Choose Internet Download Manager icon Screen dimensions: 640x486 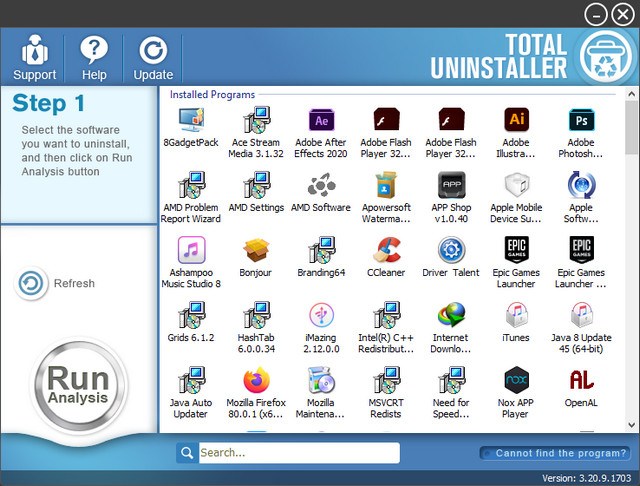tap(451, 316)
